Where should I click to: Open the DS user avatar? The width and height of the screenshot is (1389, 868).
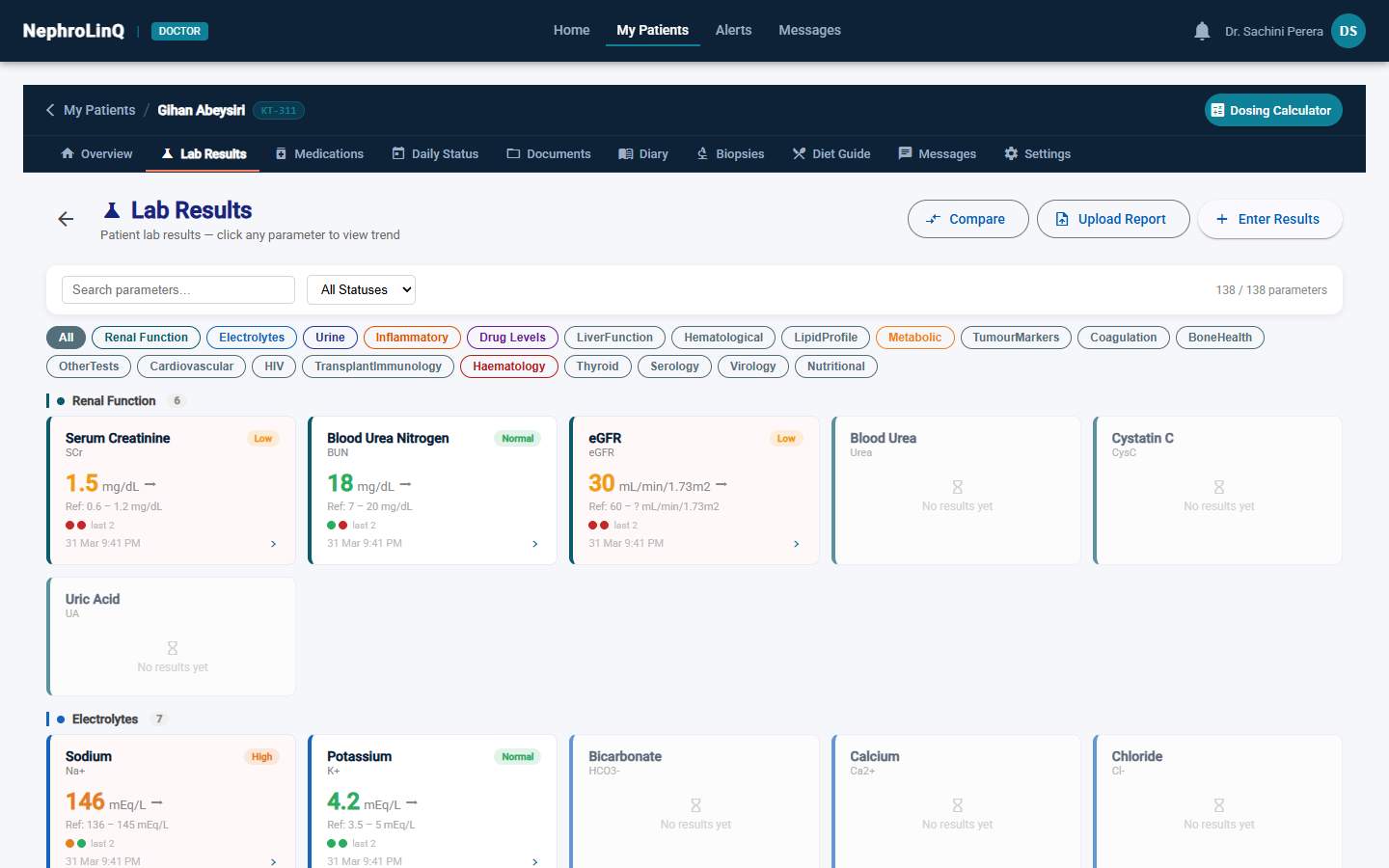click(1348, 31)
